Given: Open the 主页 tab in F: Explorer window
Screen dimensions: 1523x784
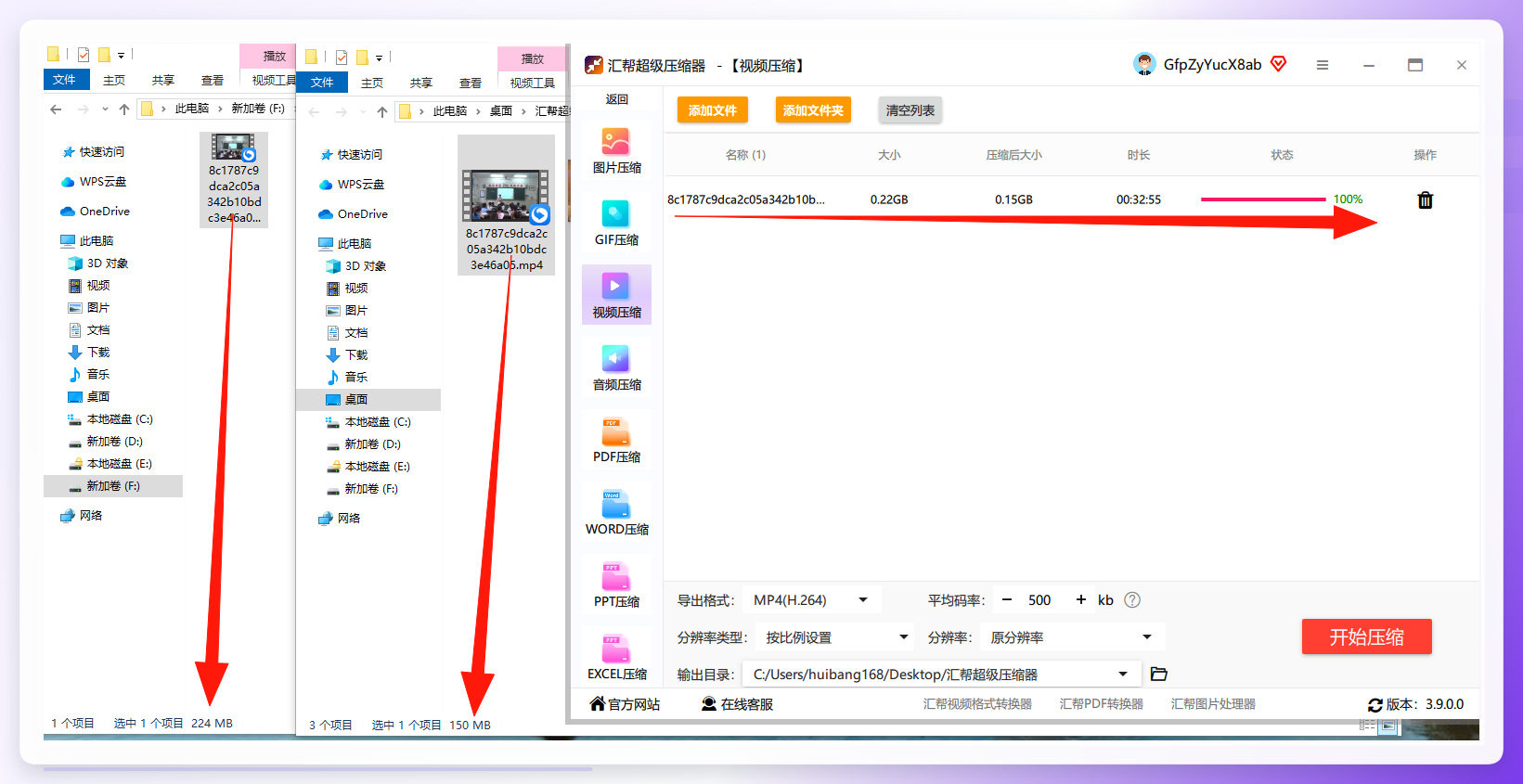Looking at the screenshot, I should [x=114, y=81].
